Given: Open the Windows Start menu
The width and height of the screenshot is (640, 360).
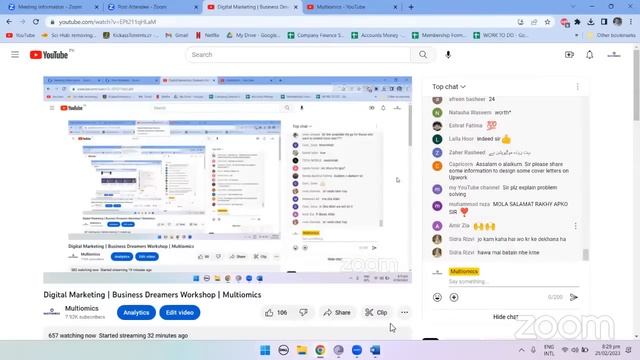Looking at the screenshot, I should tap(265, 350).
